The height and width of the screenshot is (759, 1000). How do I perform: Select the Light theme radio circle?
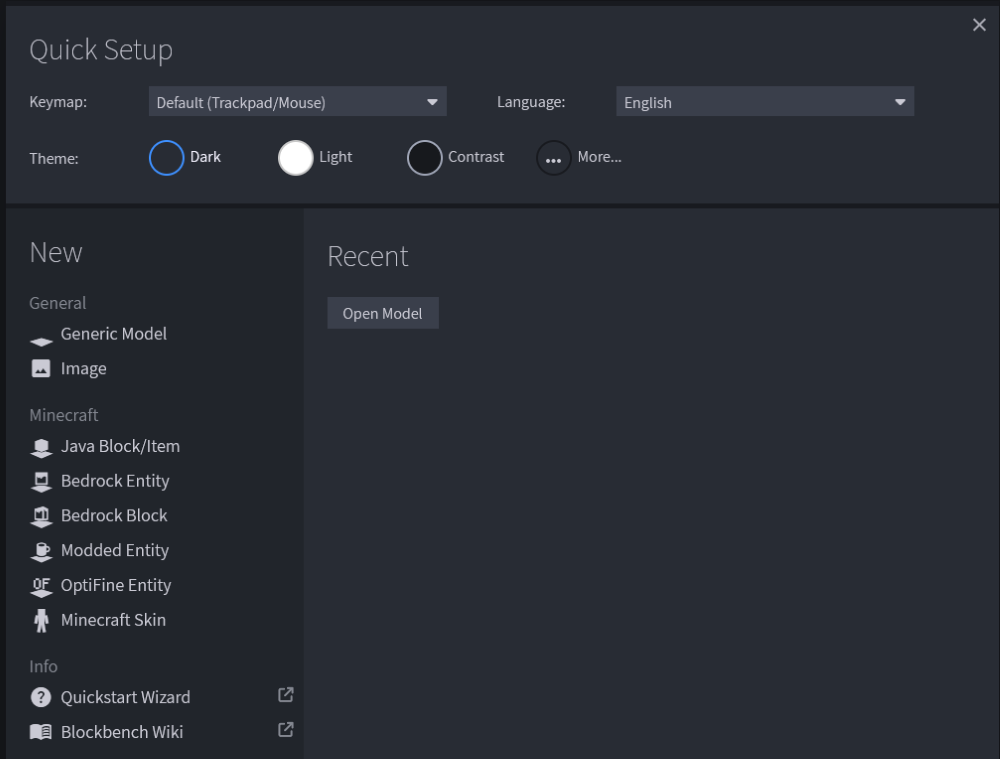pyautogui.click(x=296, y=158)
